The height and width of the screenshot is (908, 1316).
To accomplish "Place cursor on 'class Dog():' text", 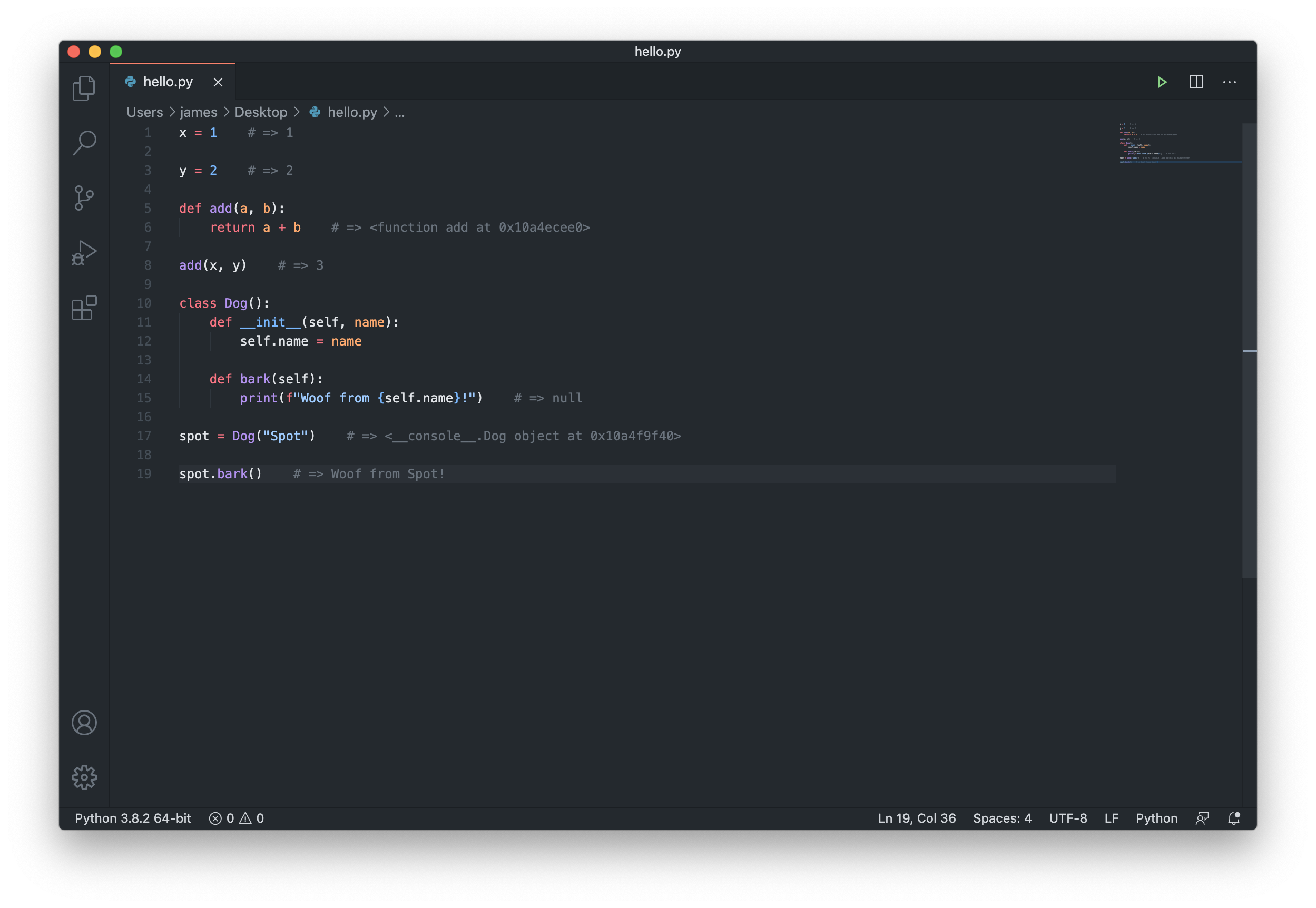I will pos(224,303).
